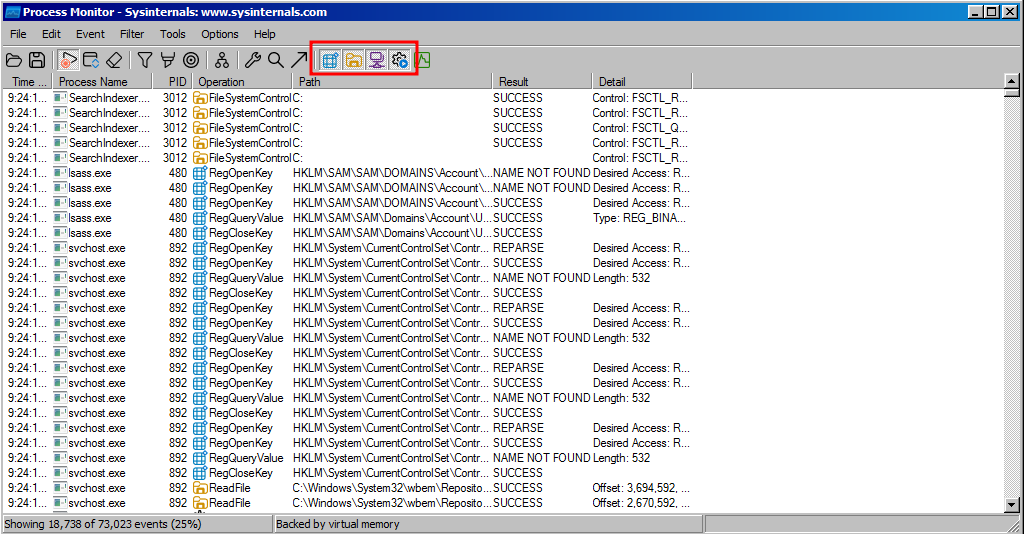Click the 'Showing 18,738 of 73,023 events' status text
This screenshot has height=534, width=1024.
(x=103, y=524)
